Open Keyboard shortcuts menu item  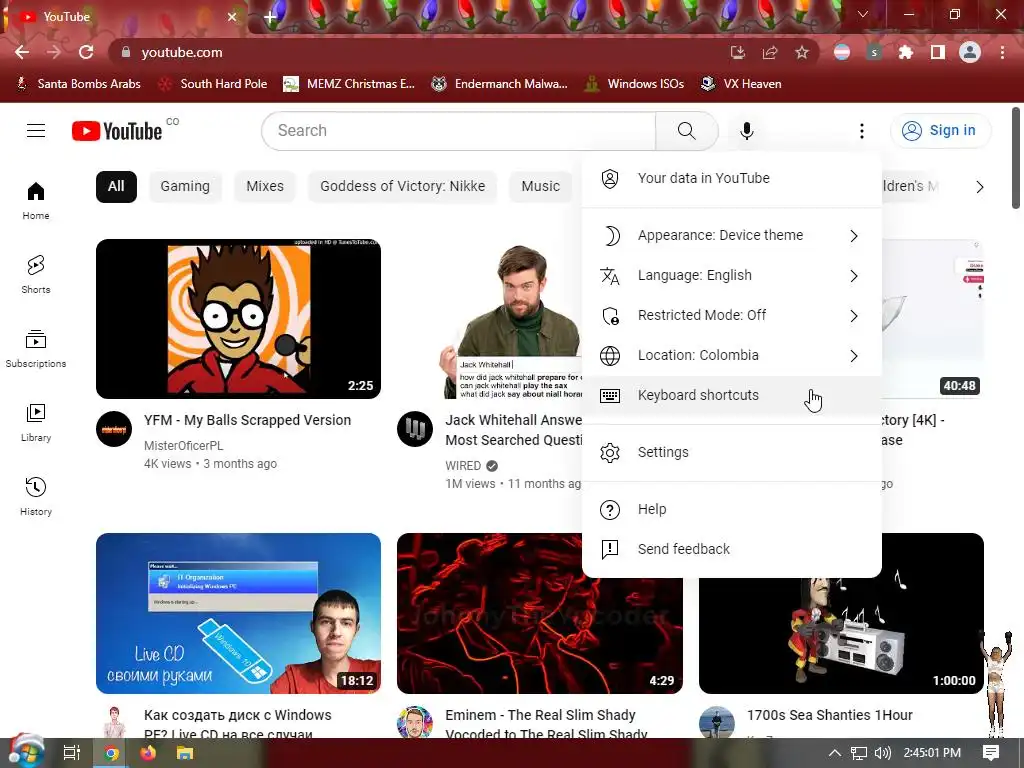[731, 395]
